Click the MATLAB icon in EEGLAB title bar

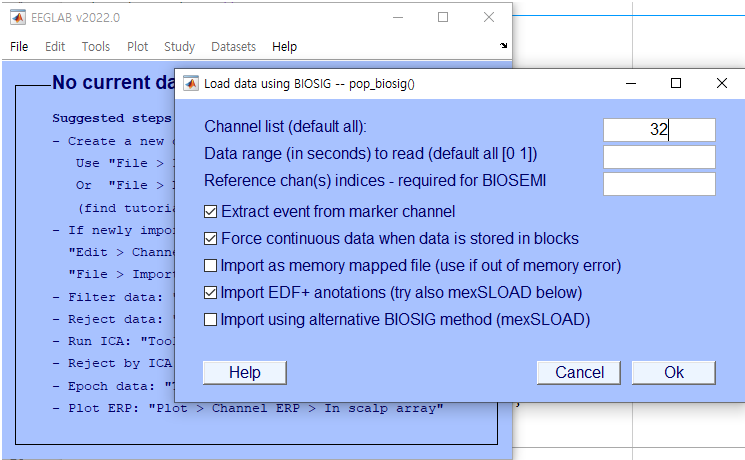18,18
